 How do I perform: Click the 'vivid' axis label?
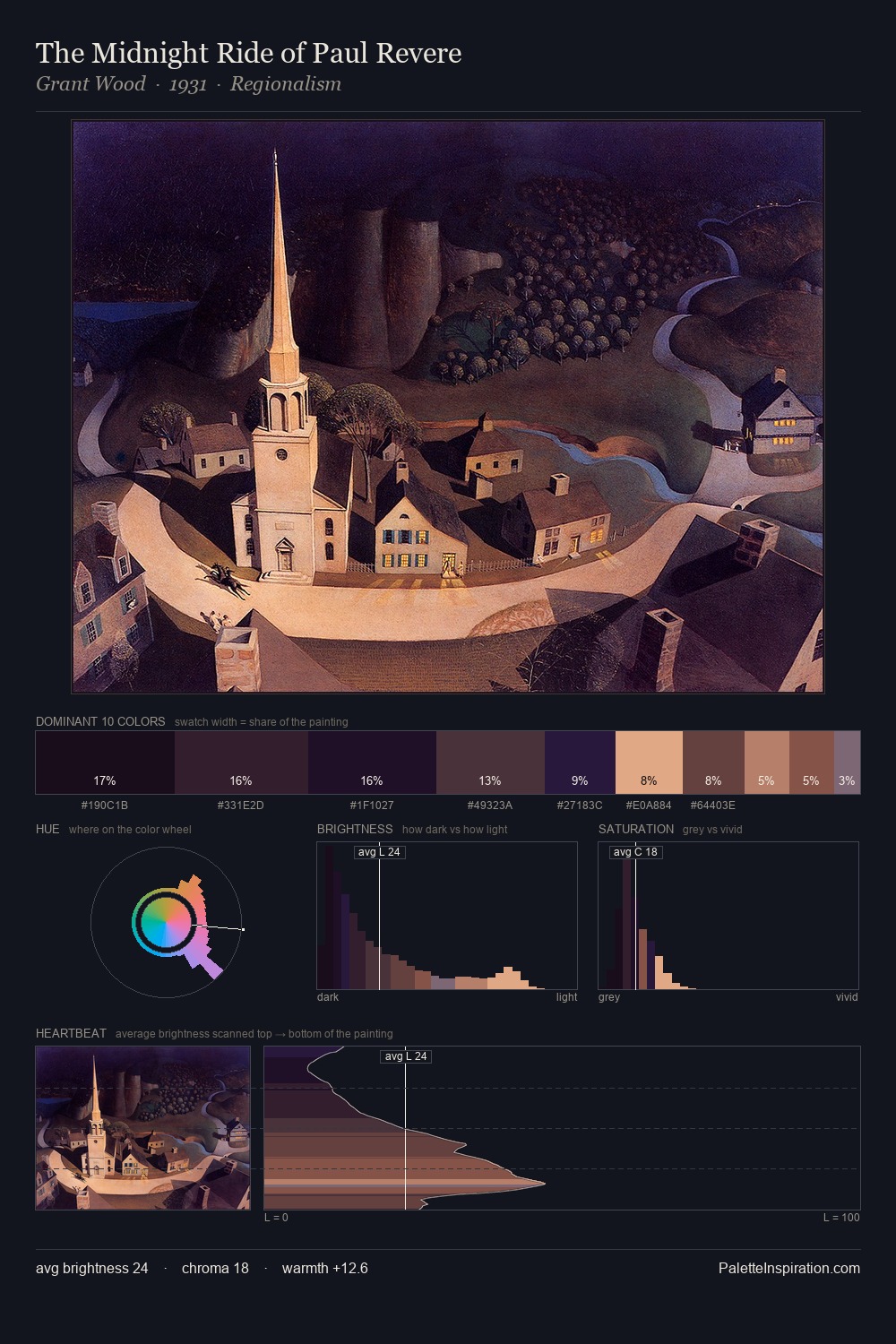pyautogui.click(x=847, y=997)
